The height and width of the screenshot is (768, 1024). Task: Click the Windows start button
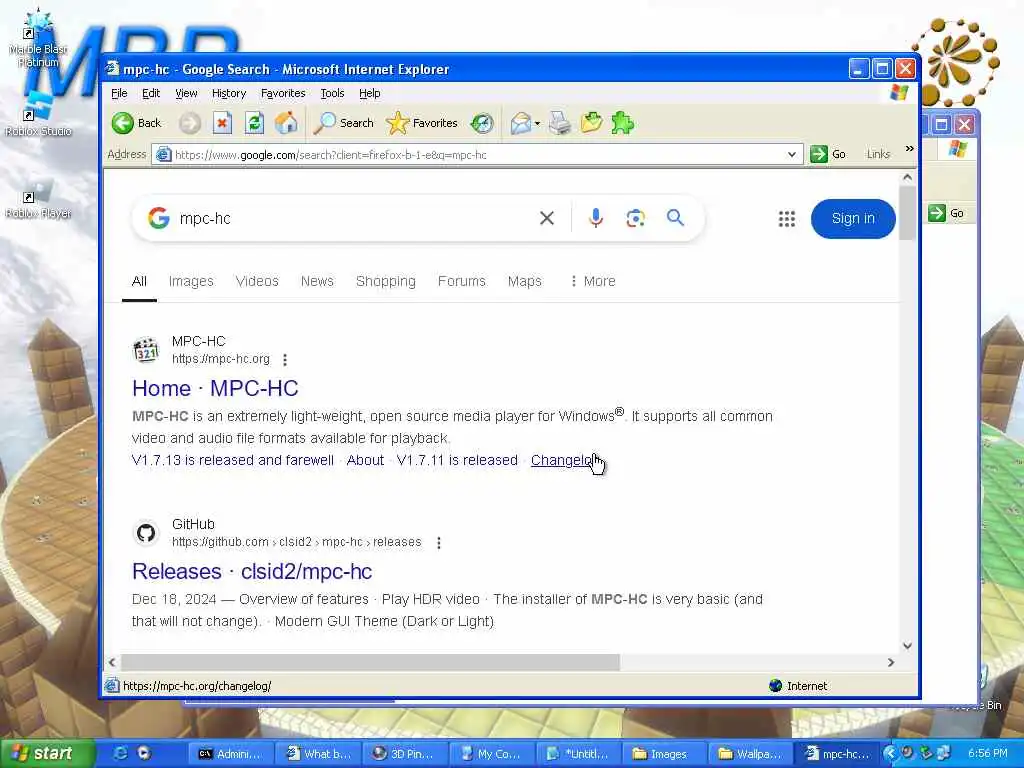click(46, 754)
